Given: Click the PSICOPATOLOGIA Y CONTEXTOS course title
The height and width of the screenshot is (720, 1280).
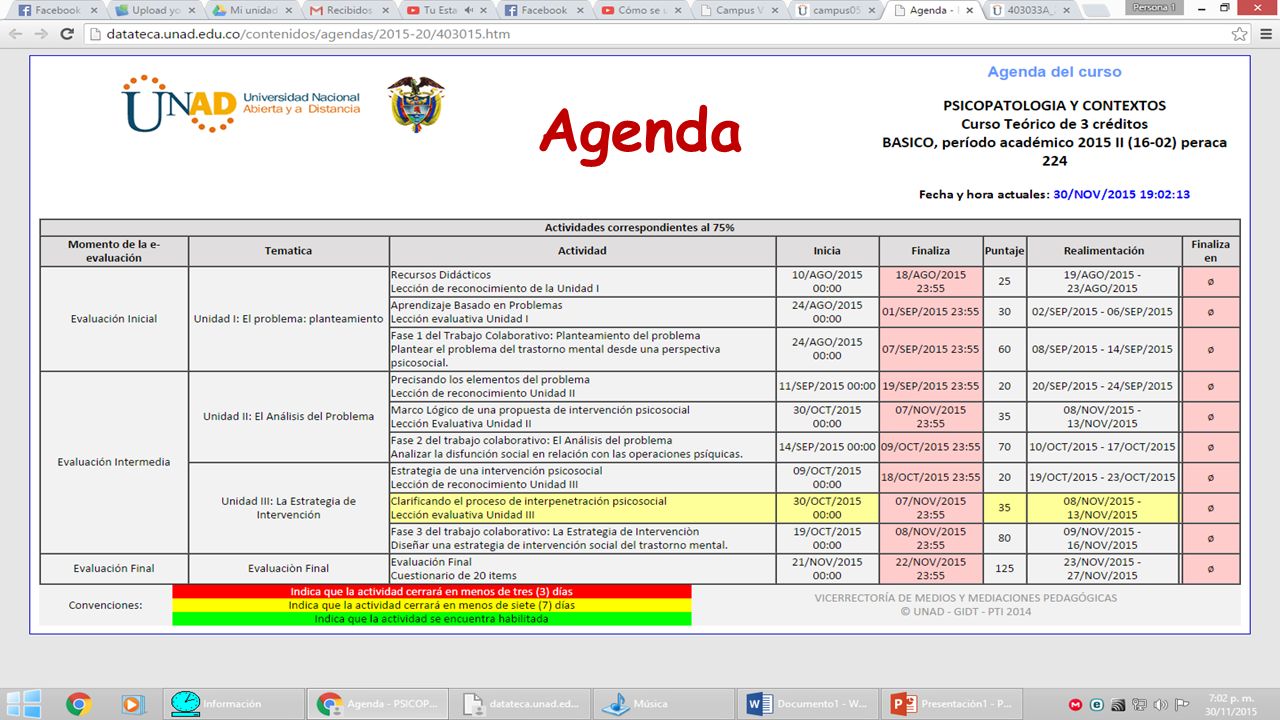Looking at the screenshot, I should 1054,105.
